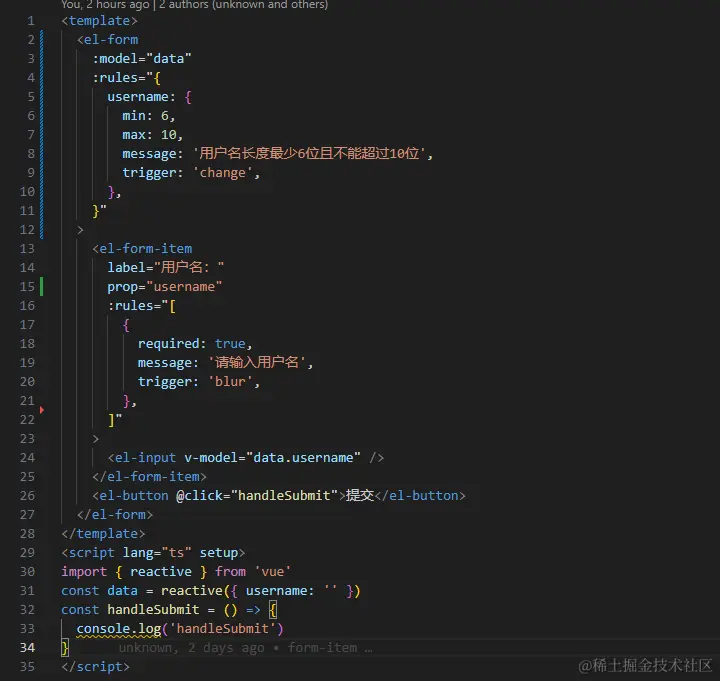Click line number 17 in the gutter

click(x=27, y=325)
